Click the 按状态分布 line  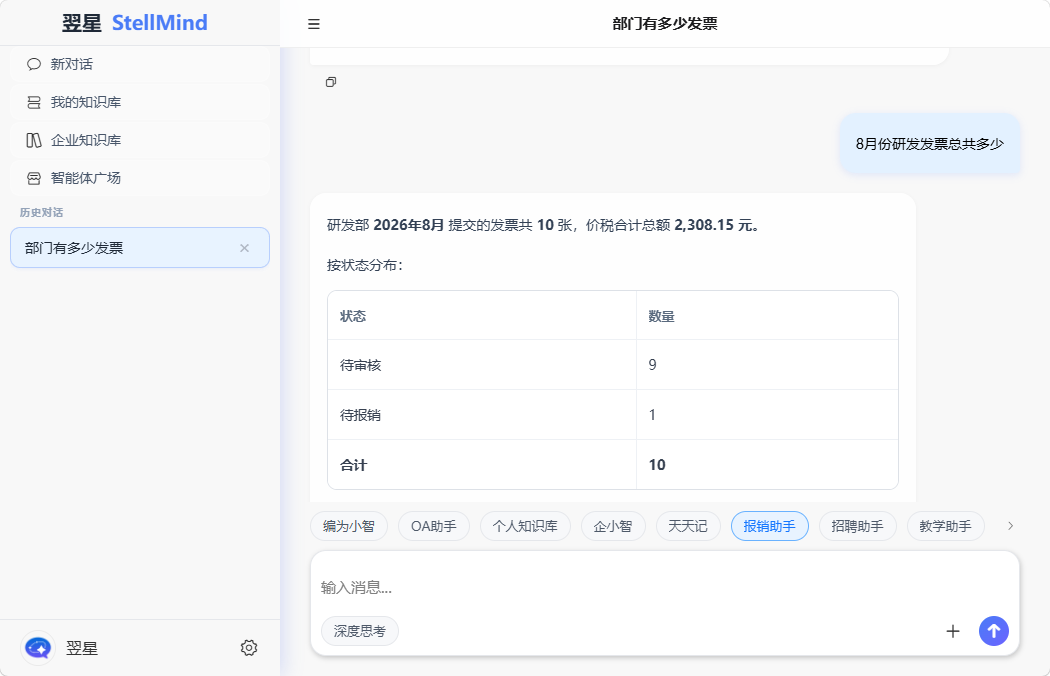365,265
